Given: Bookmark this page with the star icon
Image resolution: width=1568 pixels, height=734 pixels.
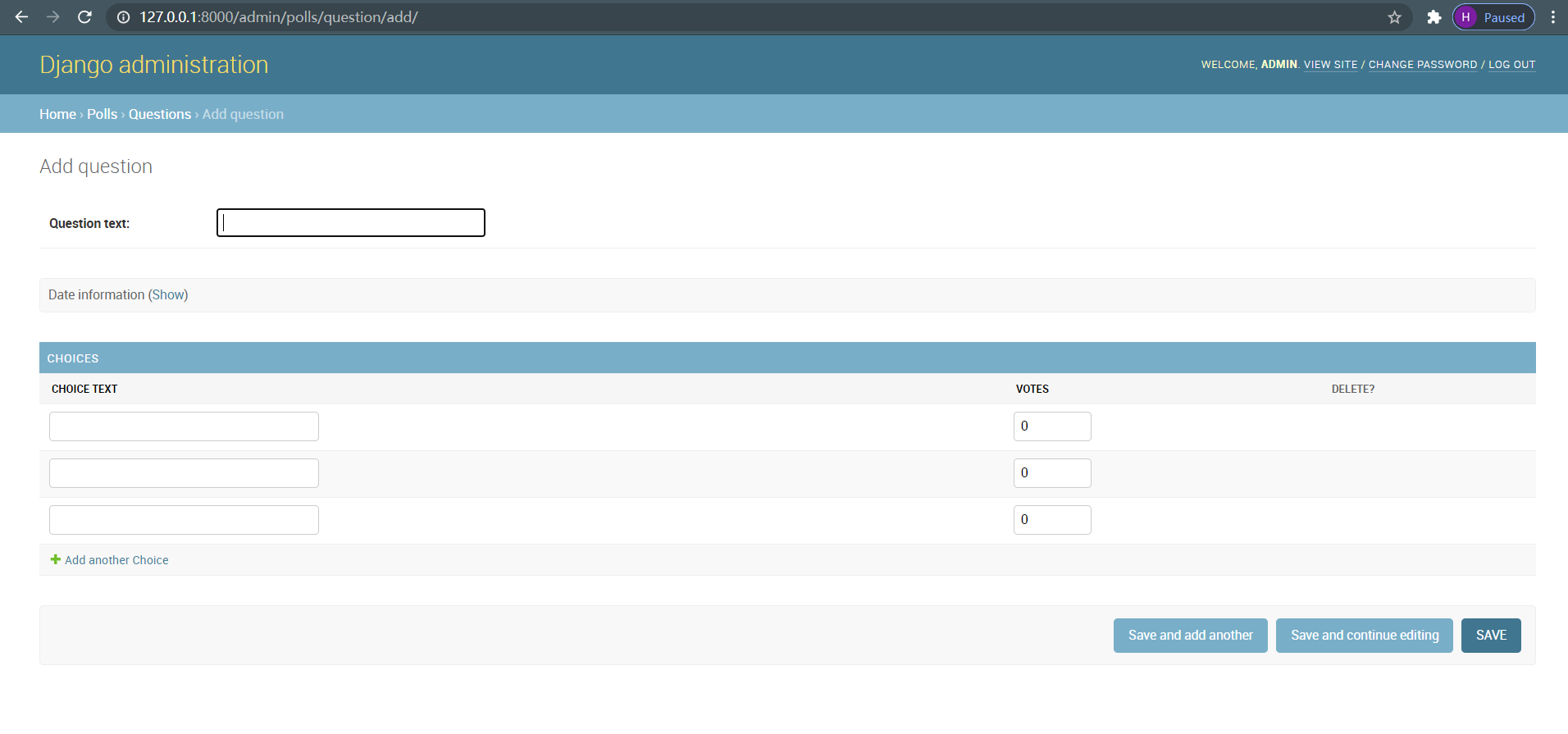Looking at the screenshot, I should pos(1394,17).
